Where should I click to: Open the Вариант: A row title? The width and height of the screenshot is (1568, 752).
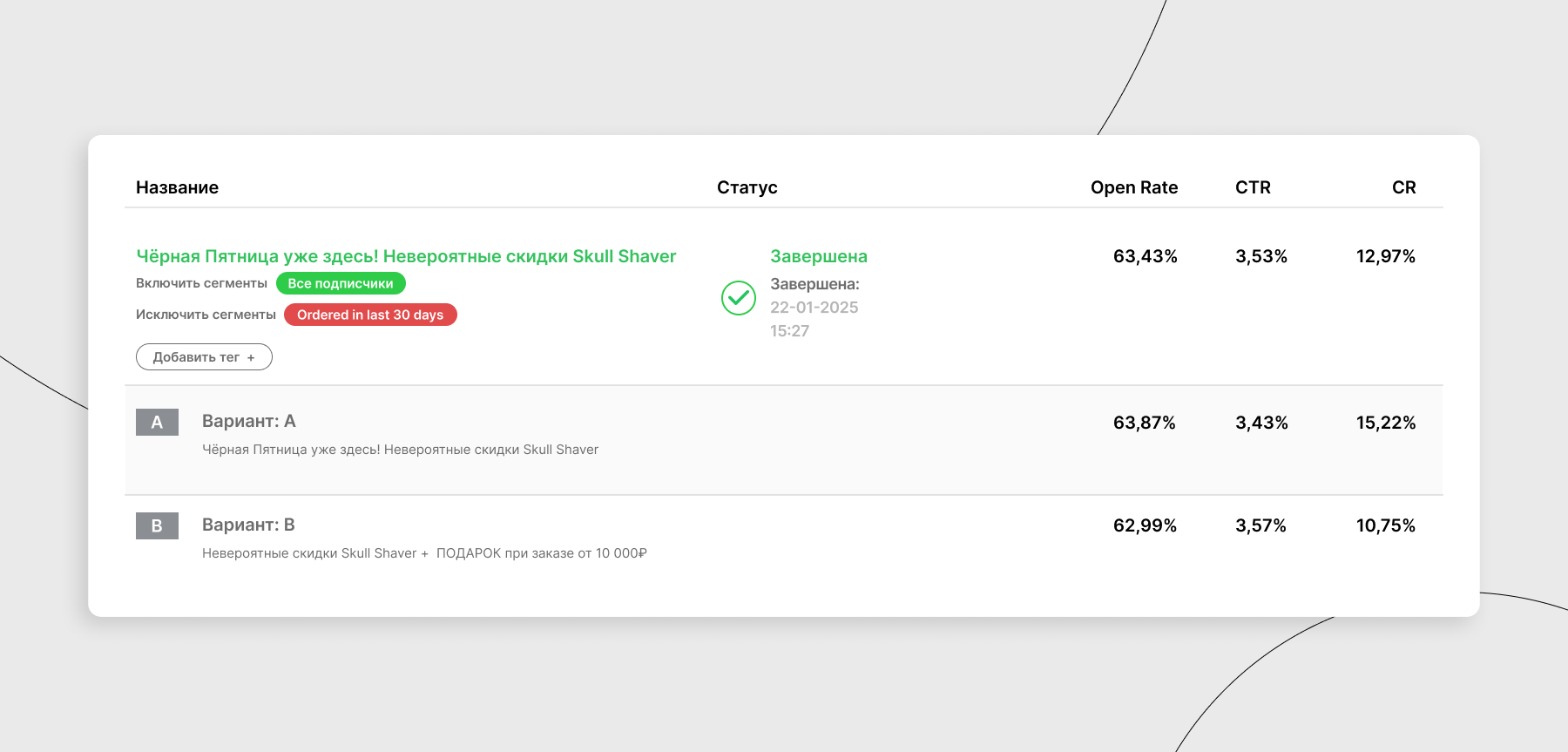coord(249,421)
